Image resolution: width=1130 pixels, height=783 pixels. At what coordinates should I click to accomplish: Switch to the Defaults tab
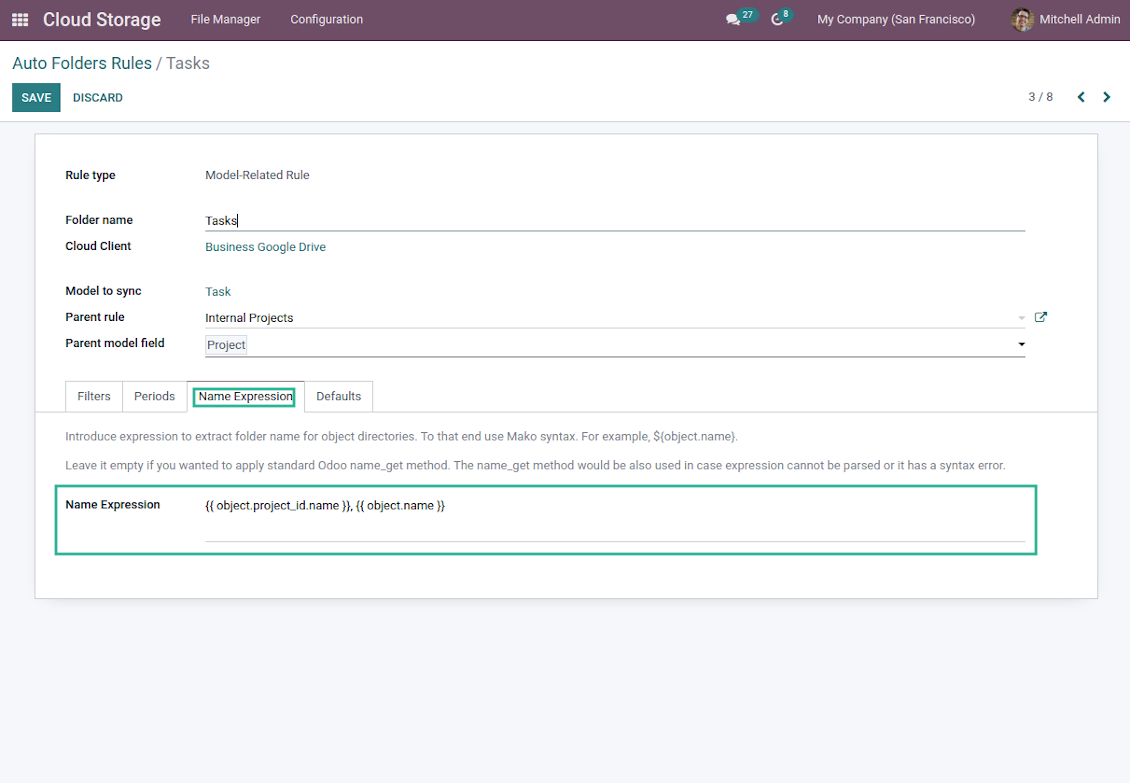(x=338, y=396)
